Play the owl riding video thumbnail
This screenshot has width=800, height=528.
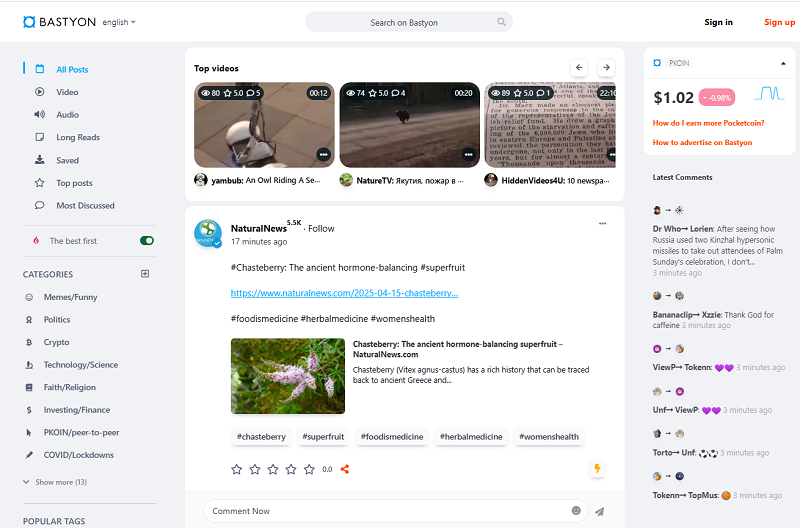click(x=264, y=125)
